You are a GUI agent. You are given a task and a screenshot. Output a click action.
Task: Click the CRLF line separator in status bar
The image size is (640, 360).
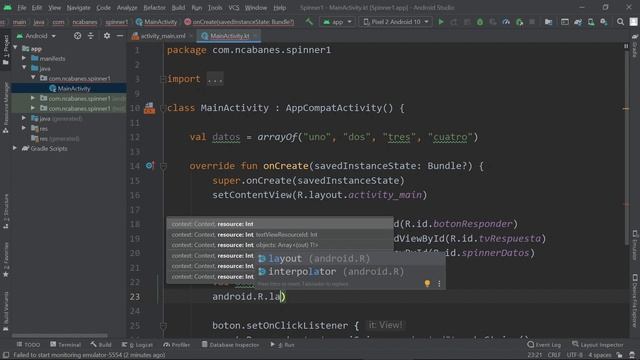[x=554, y=355]
